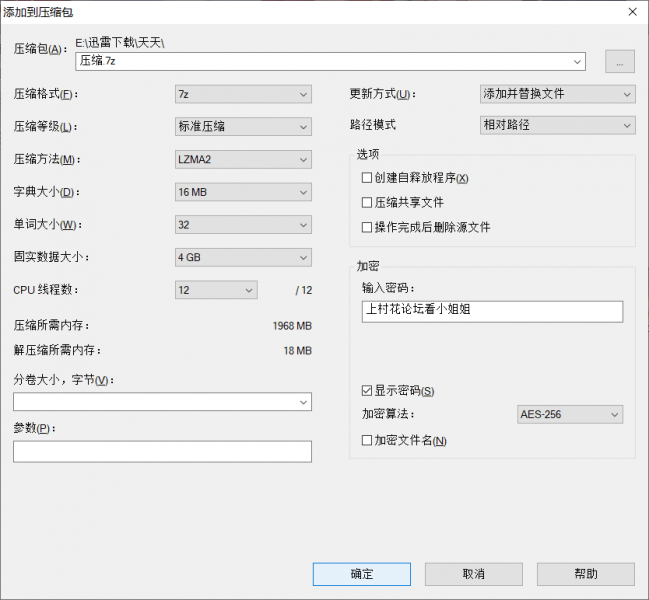Click the password input field
649x600 pixels.
click(492, 311)
